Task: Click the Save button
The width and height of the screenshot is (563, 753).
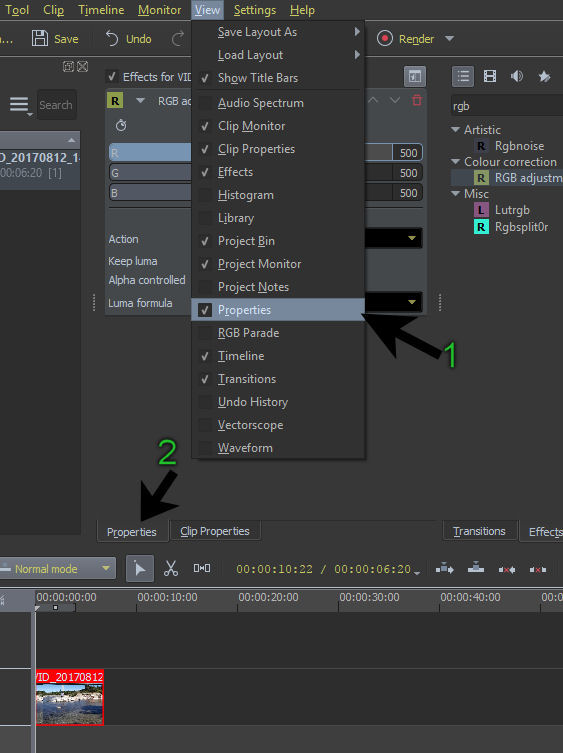Action: (x=55, y=38)
